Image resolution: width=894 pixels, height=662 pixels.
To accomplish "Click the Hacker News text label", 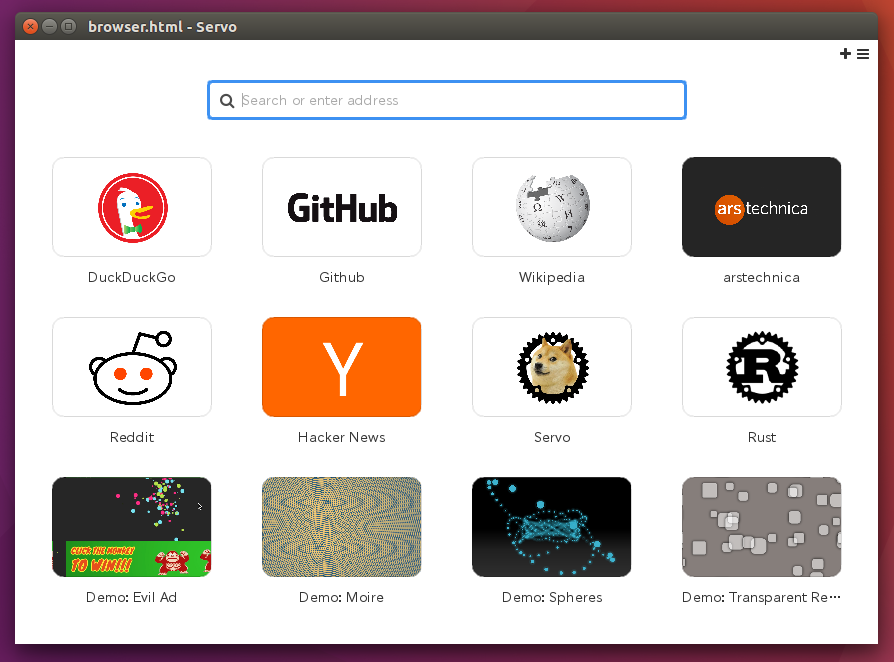I will 342,437.
